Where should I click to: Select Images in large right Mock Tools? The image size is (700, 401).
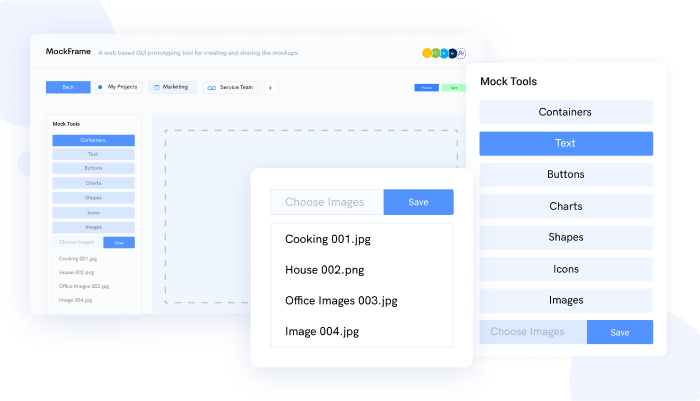(x=566, y=301)
